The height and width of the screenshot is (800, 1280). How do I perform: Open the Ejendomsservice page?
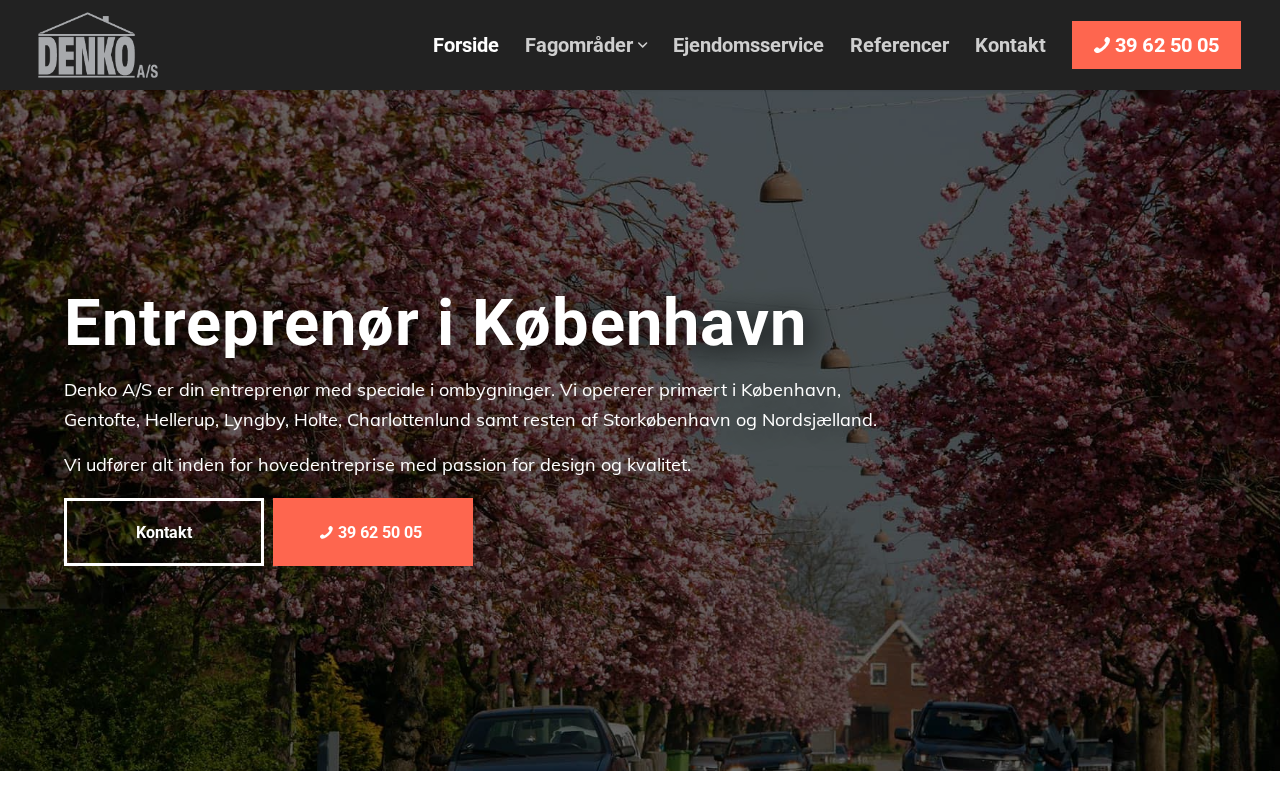click(x=748, y=45)
